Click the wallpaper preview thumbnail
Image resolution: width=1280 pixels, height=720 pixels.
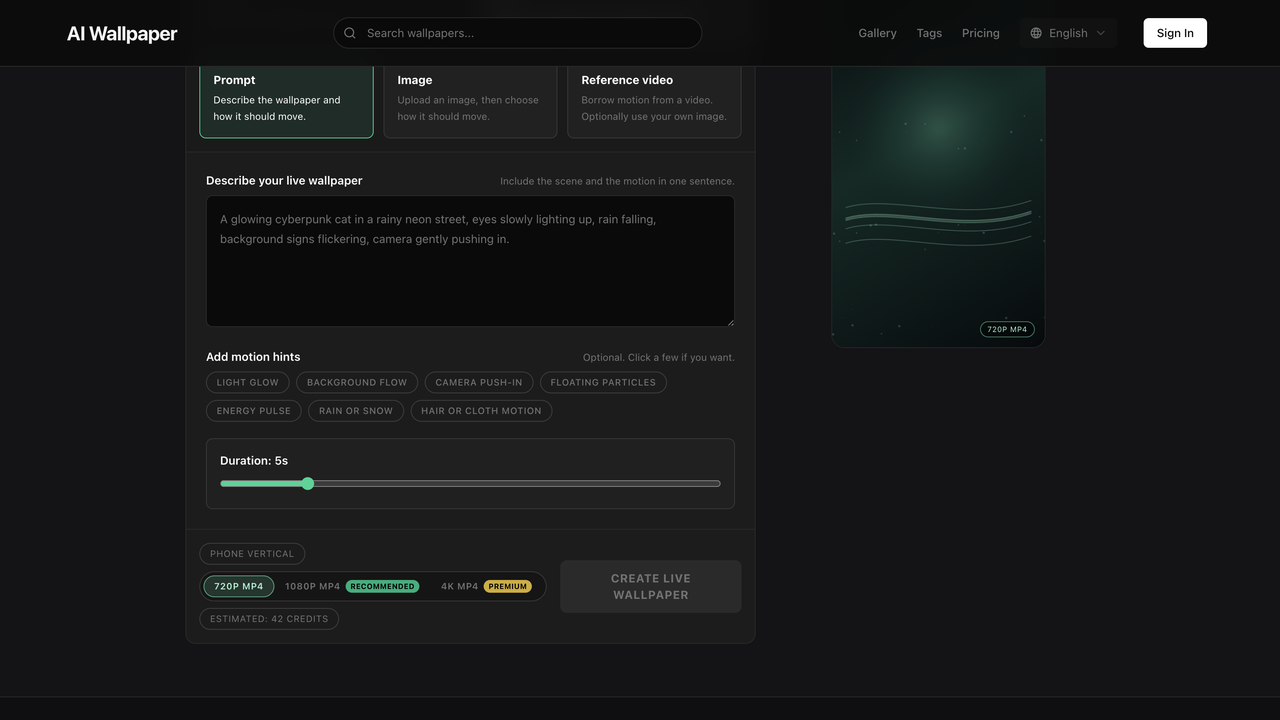click(x=938, y=207)
